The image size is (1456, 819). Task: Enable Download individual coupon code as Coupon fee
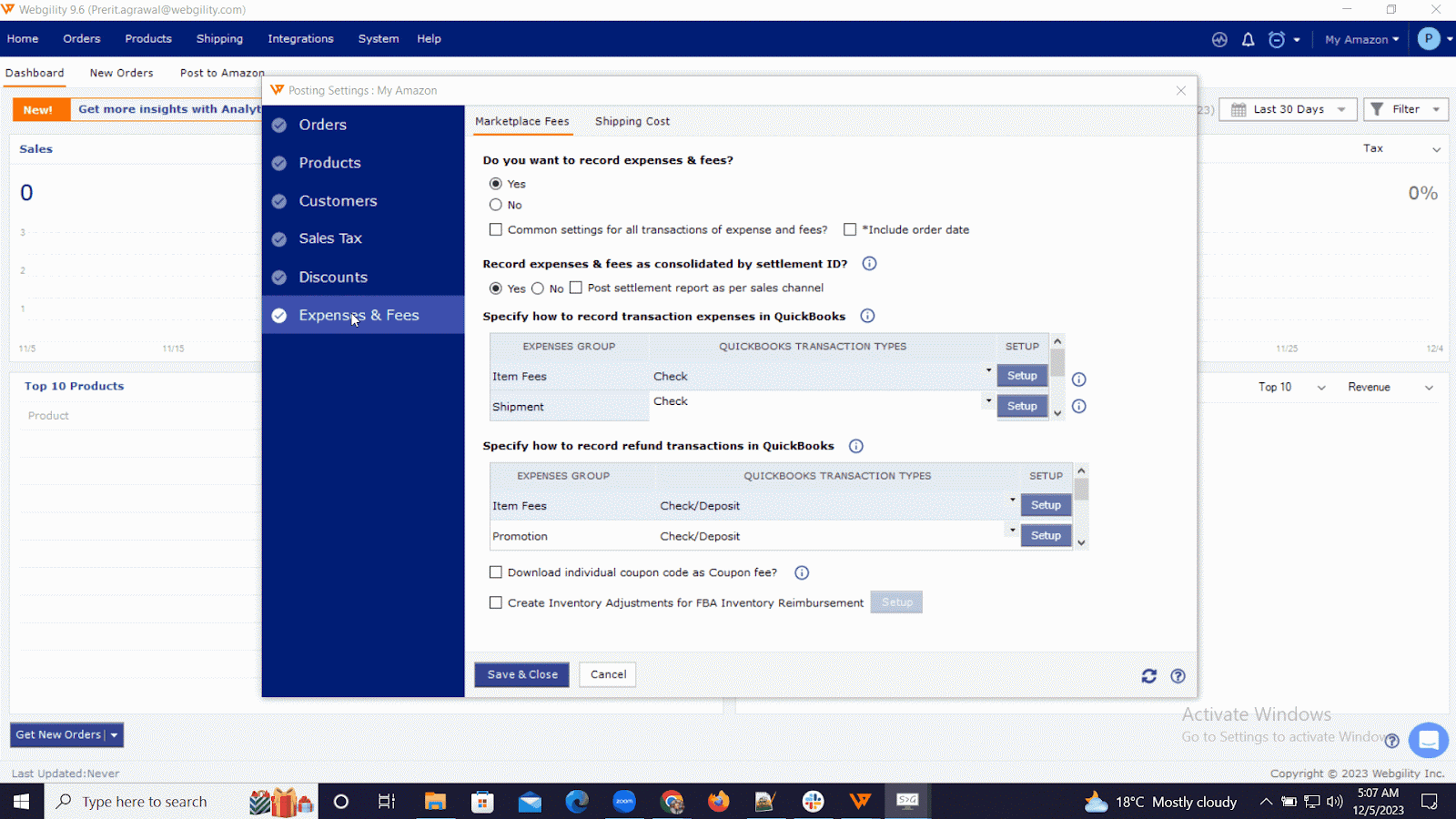click(x=496, y=572)
